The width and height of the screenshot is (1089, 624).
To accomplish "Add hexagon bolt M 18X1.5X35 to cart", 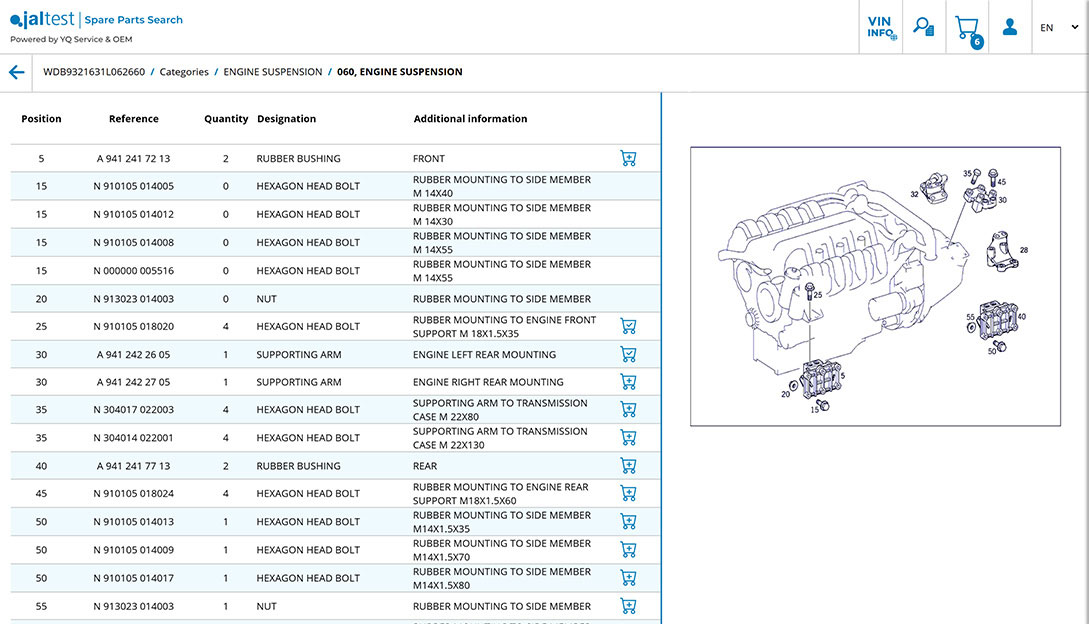I will (x=628, y=326).
